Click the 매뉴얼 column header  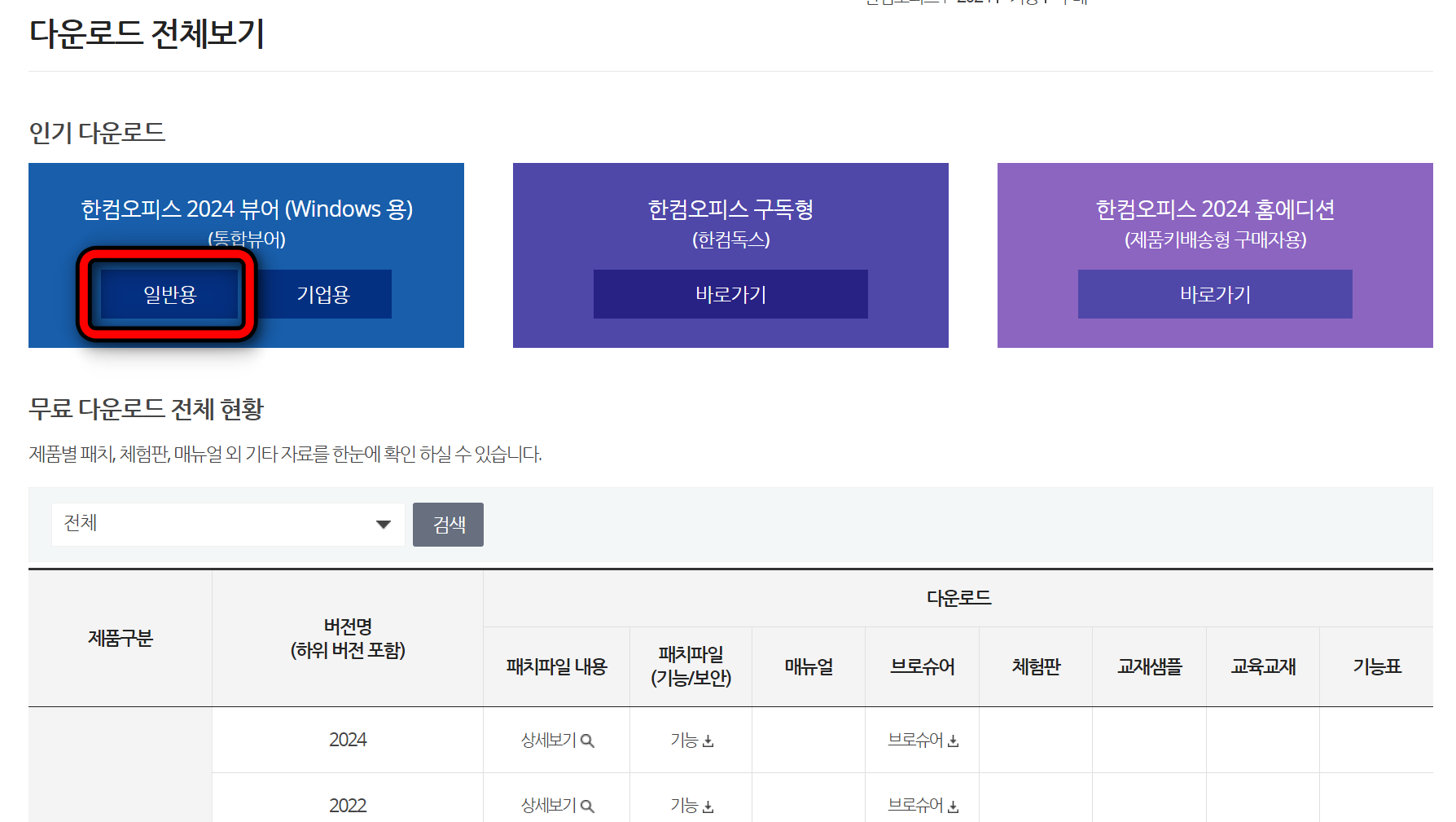click(x=809, y=666)
